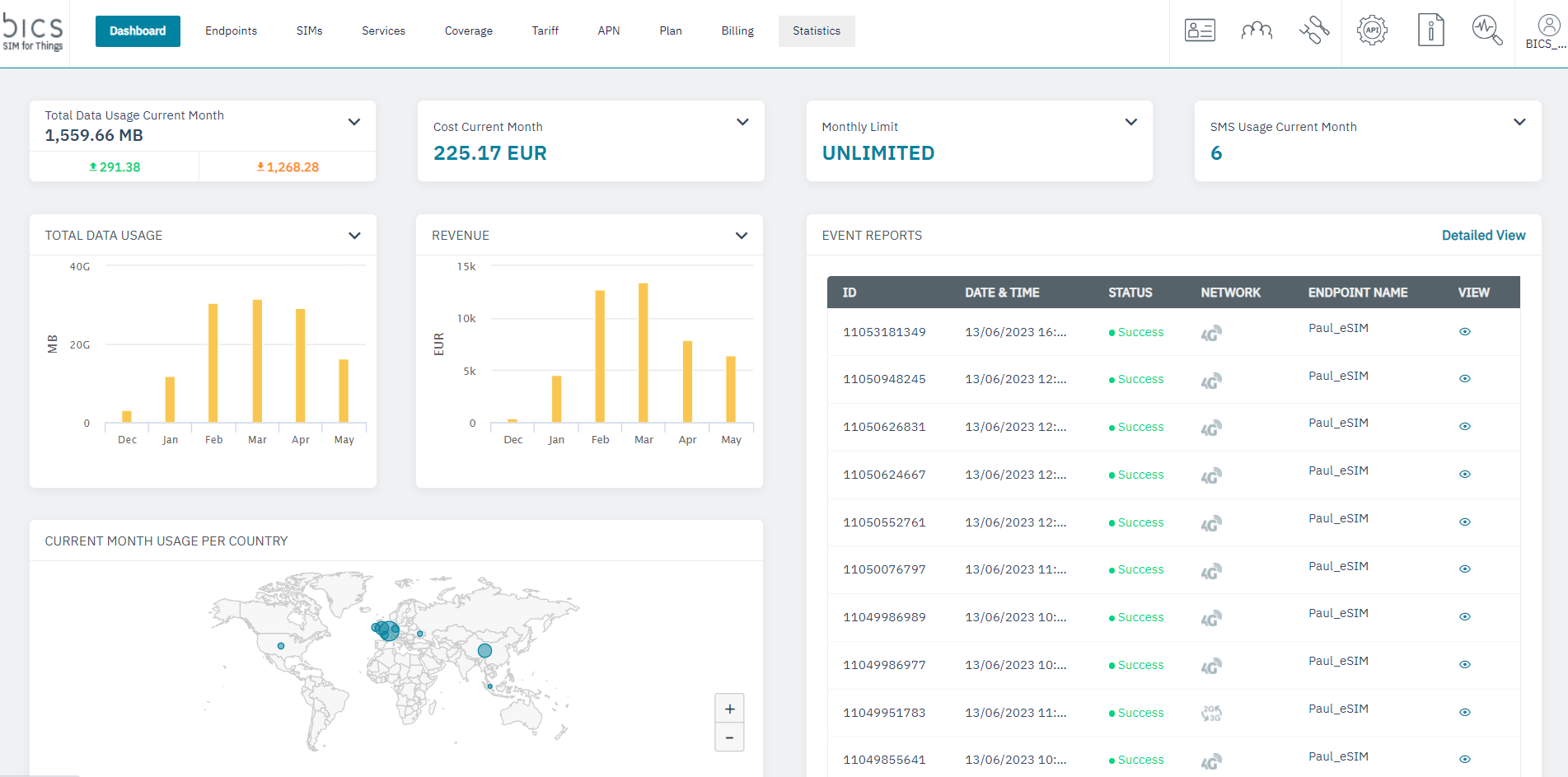Open the Detailed View link
This screenshot has height=777, width=1568.
click(1483, 236)
